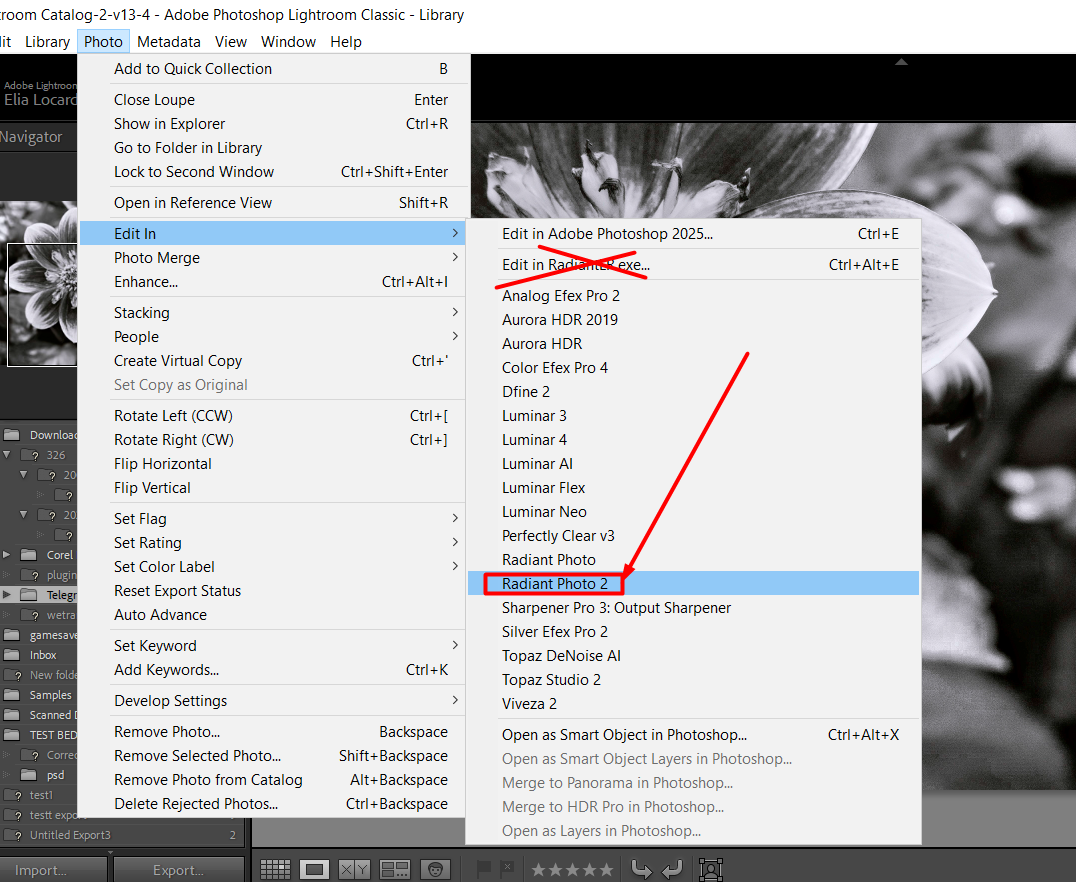
Task: Click the Scanned folder icon
Action: (12, 715)
